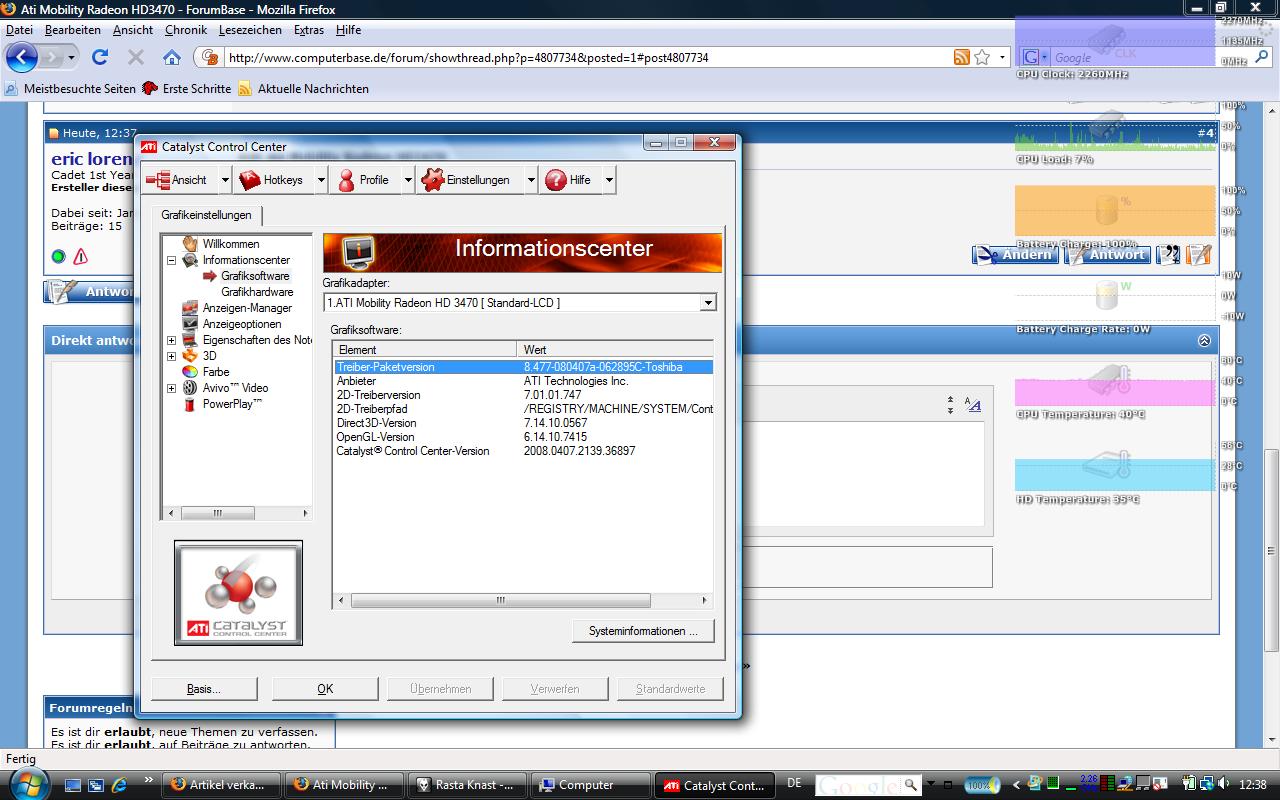Click the forum quote post icon
The height and width of the screenshot is (800, 1280).
[x=1168, y=255]
